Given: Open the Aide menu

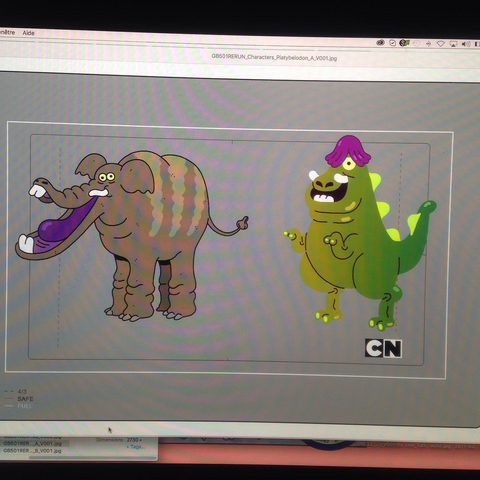Looking at the screenshot, I should coord(28,33).
